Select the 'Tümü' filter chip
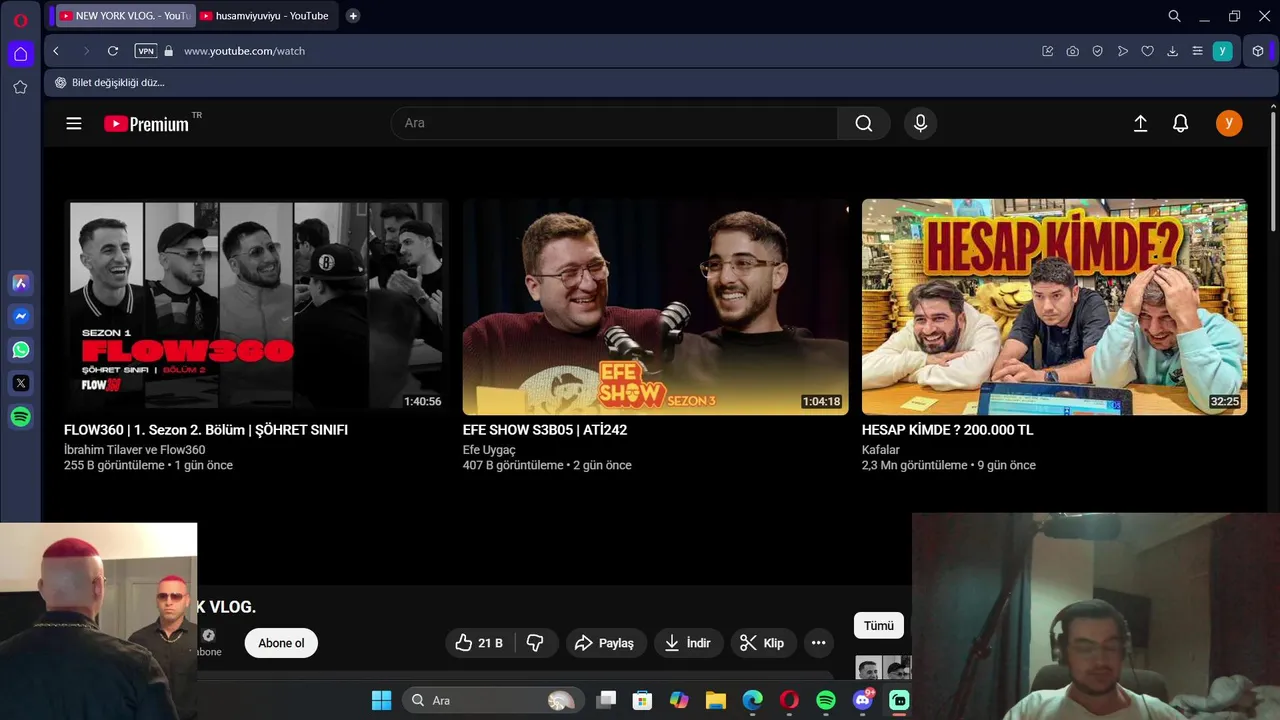Image resolution: width=1280 pixels, height=720 pixels. (x=878, y=626)
